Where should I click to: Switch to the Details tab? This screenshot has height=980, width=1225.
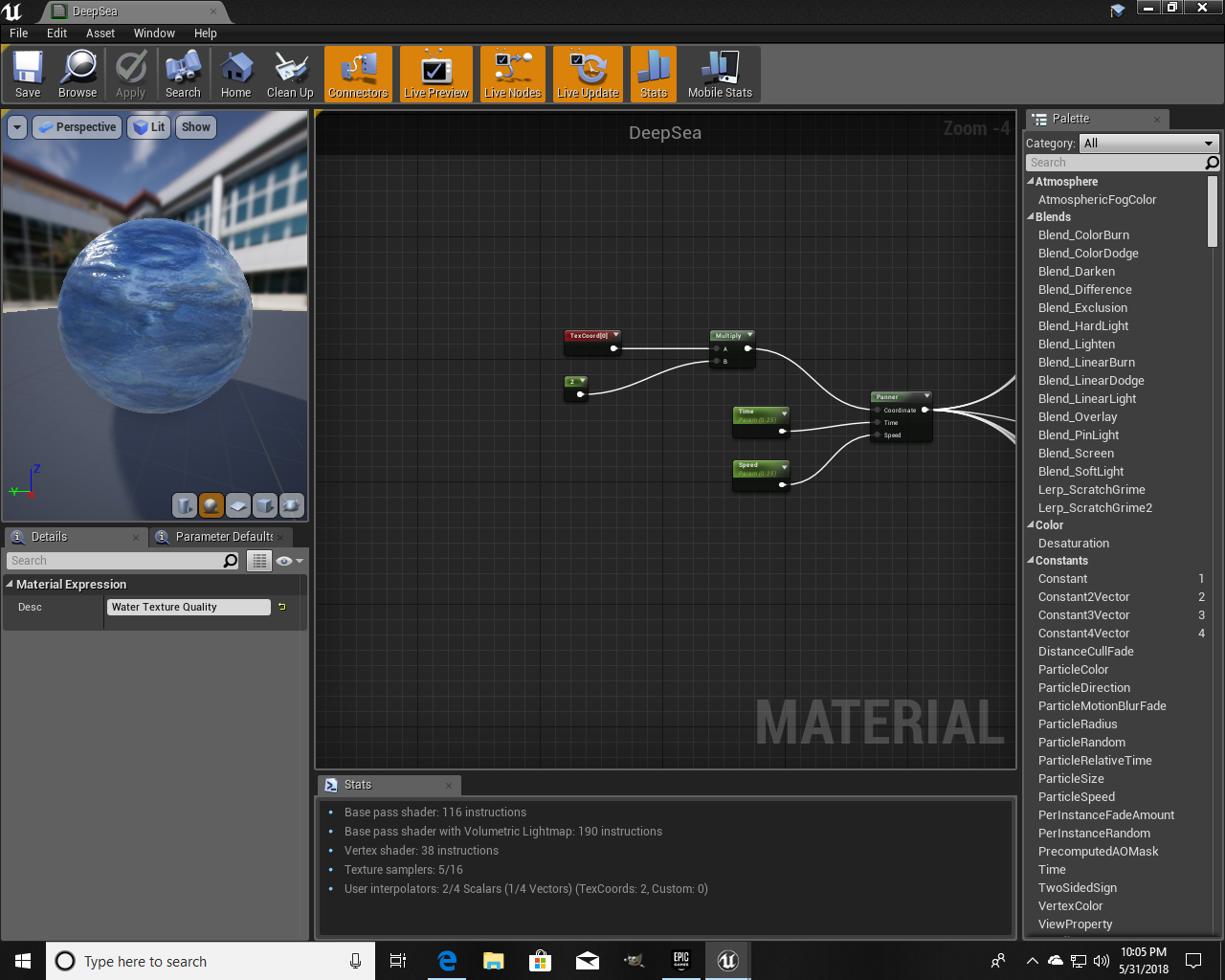(75, 537)
